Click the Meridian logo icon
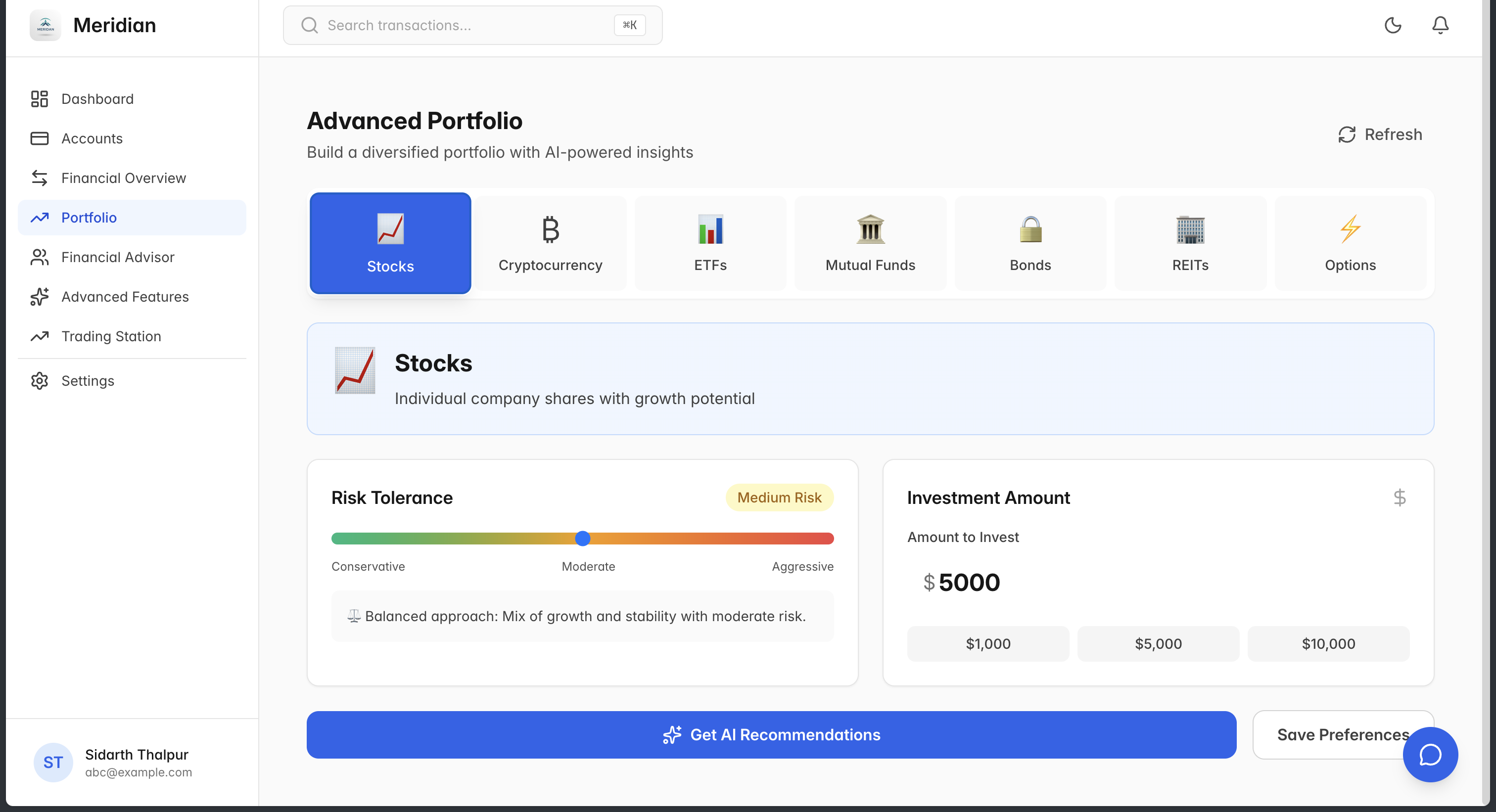This screenshot has width=1496, height=812. [46, 25]
